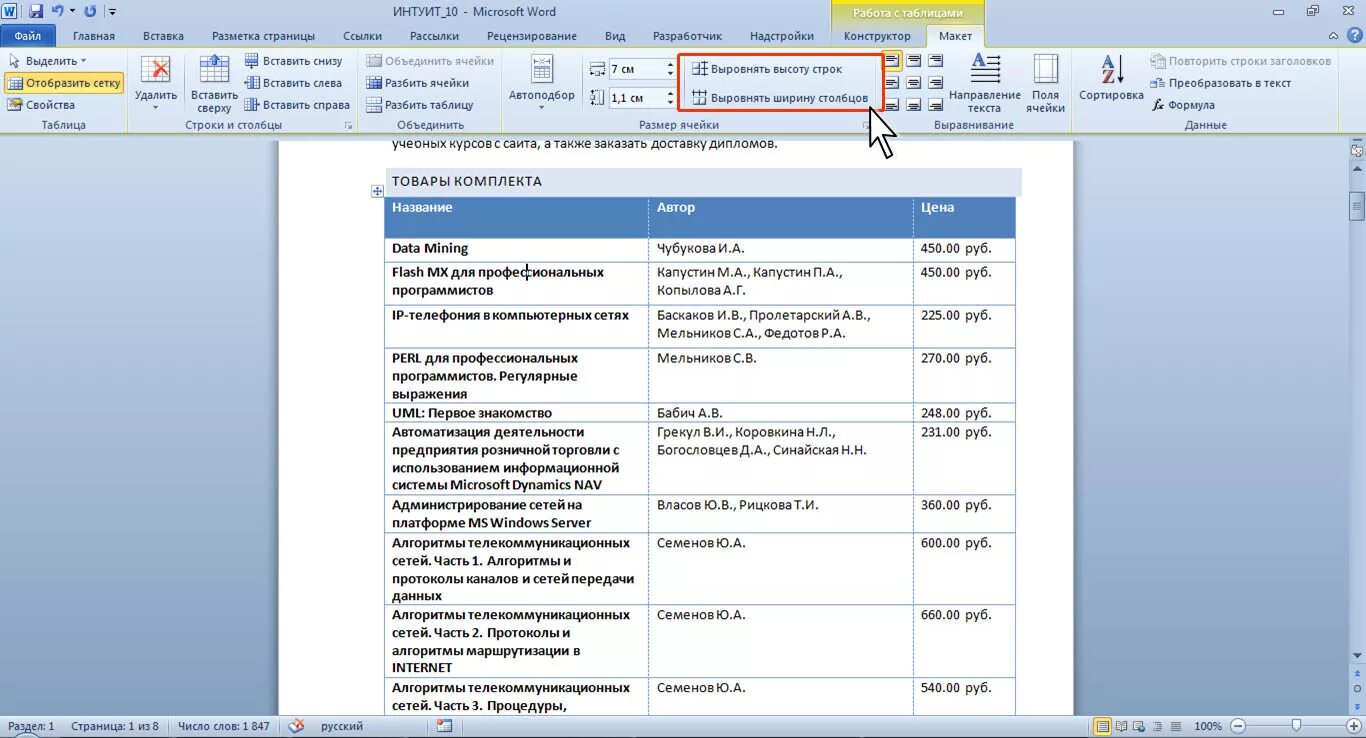This screenshot has width=1366, height=738.
Task: Switch to Web Layout view
Action: coord(1137,726)
